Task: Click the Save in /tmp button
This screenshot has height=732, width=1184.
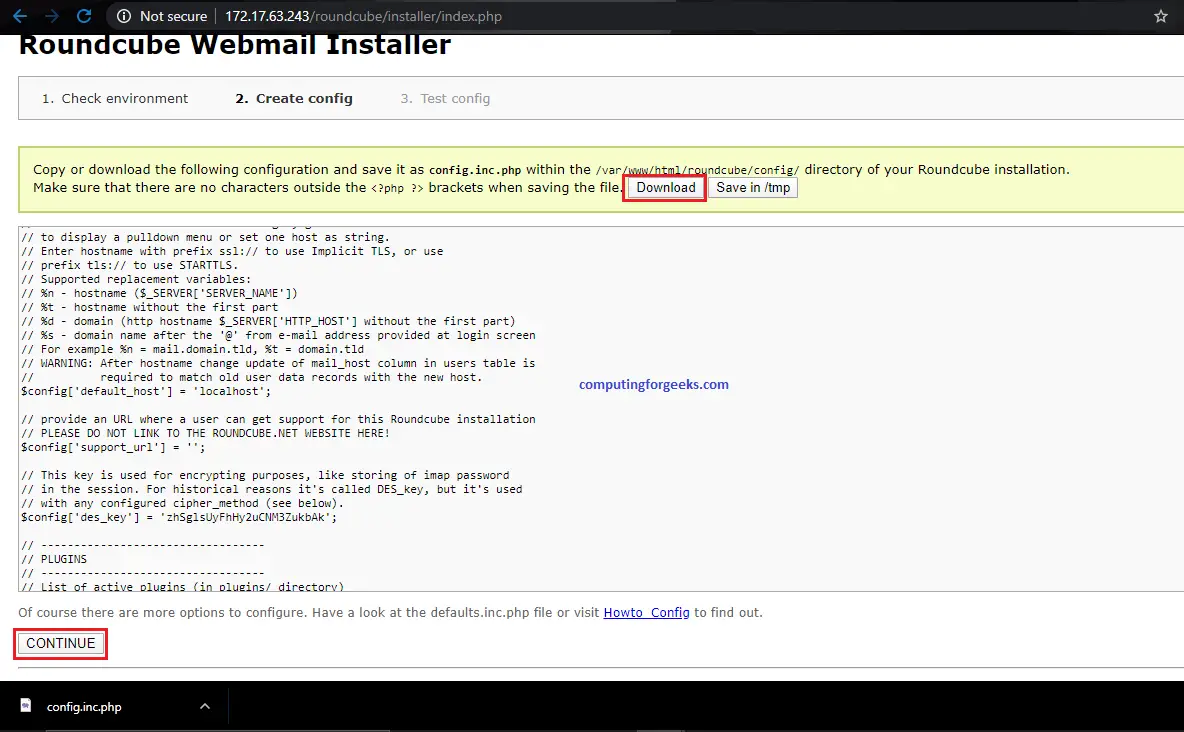Action: pos(752,187)
